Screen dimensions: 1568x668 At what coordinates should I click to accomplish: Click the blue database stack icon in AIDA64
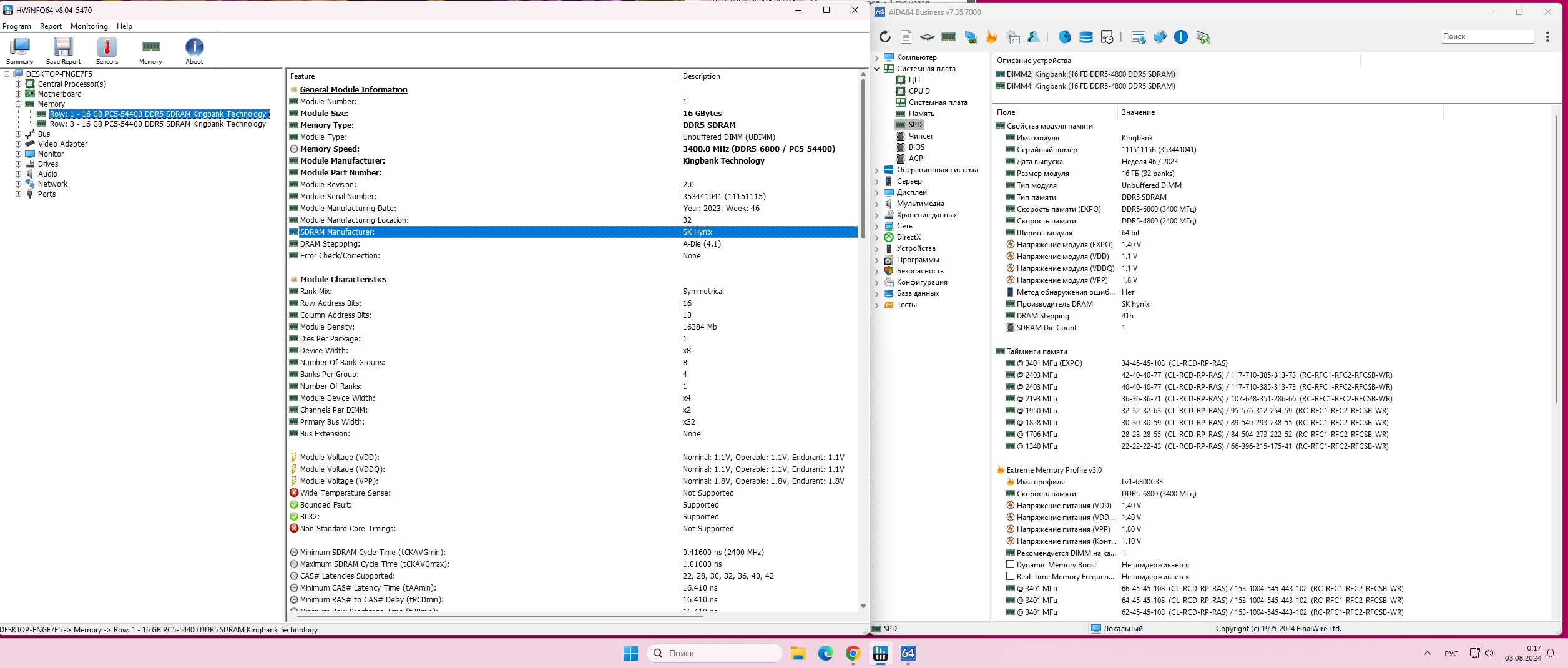[x=1086, y=37]
